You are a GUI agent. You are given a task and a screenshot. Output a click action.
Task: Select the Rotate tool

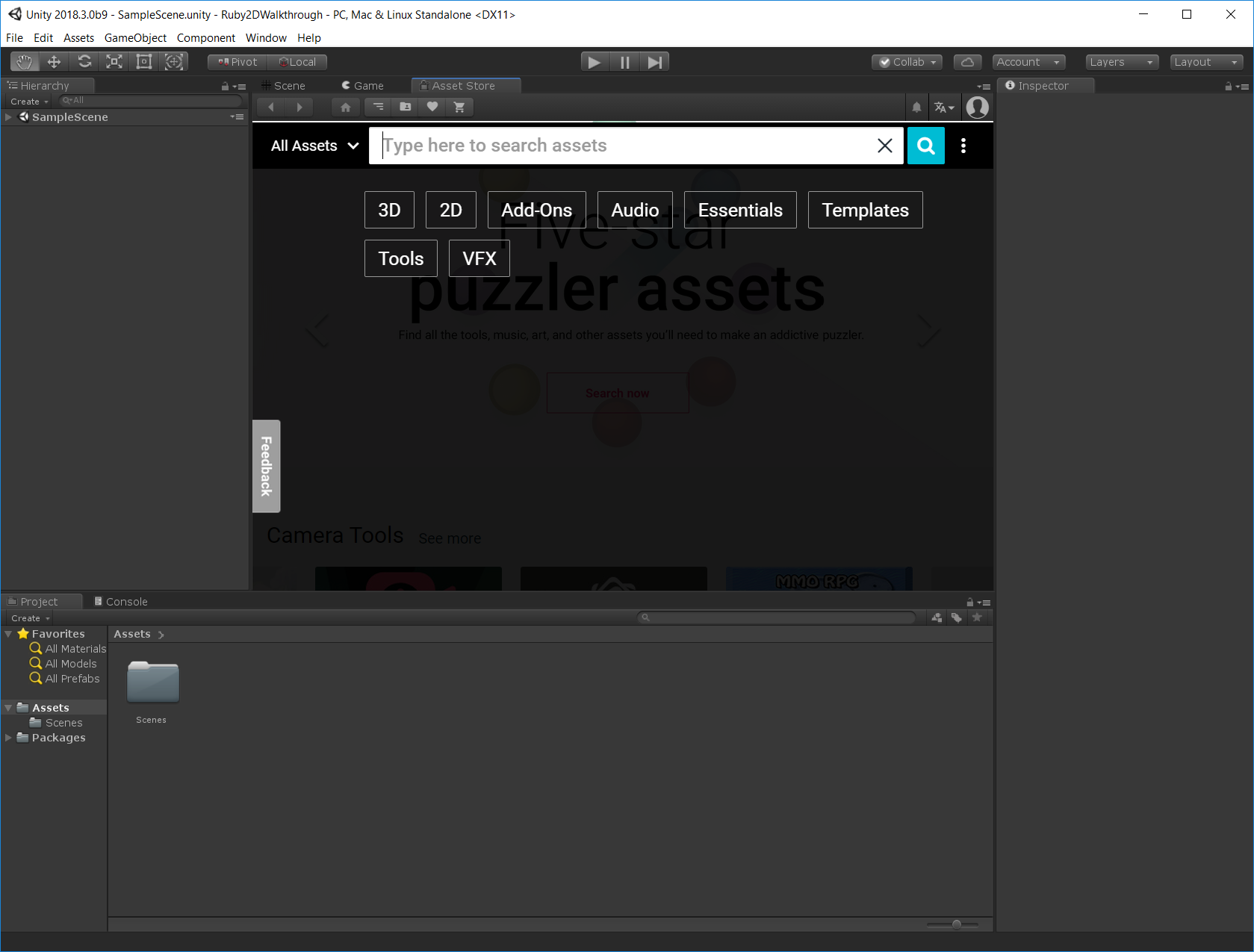point(84,62)
